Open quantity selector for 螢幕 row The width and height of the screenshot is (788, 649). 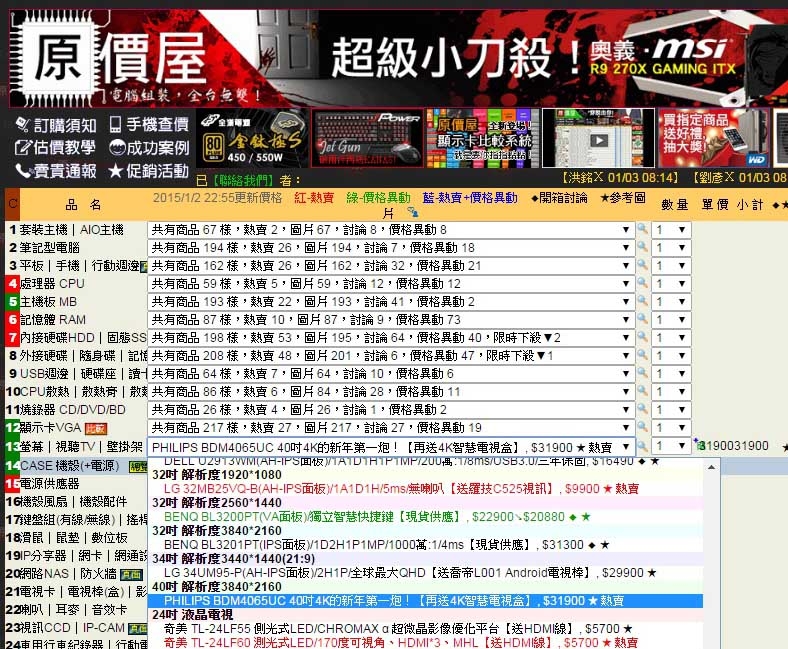point(671,446)
